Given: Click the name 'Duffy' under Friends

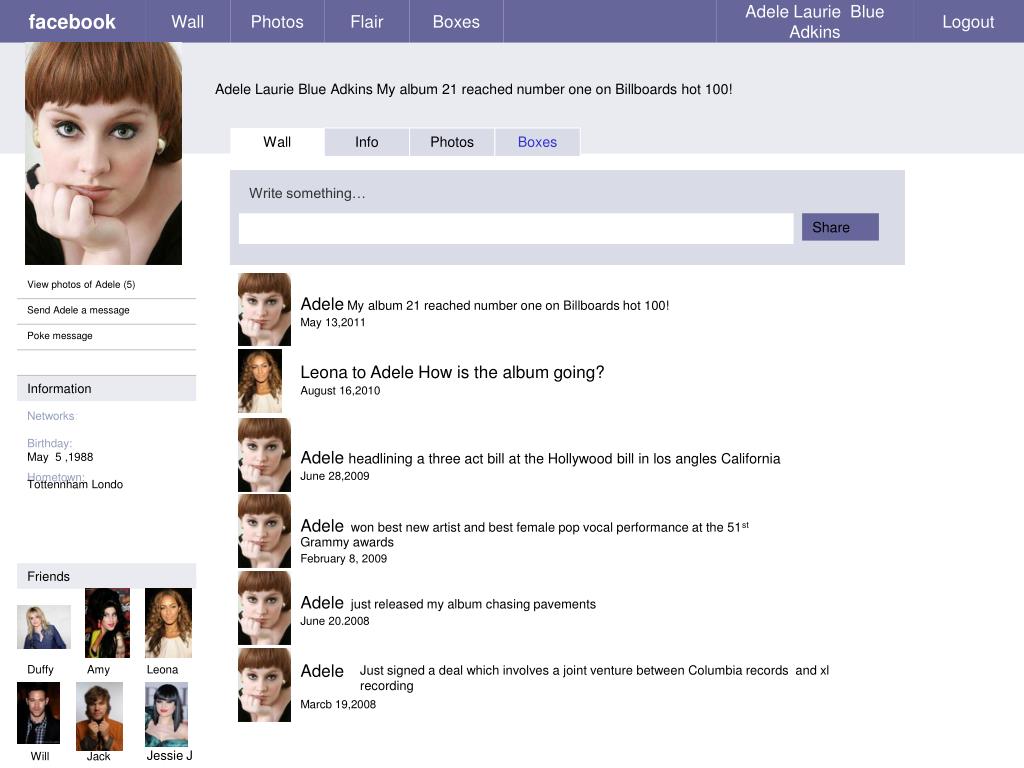Looking at the screenshot, I should pos(40,669).
